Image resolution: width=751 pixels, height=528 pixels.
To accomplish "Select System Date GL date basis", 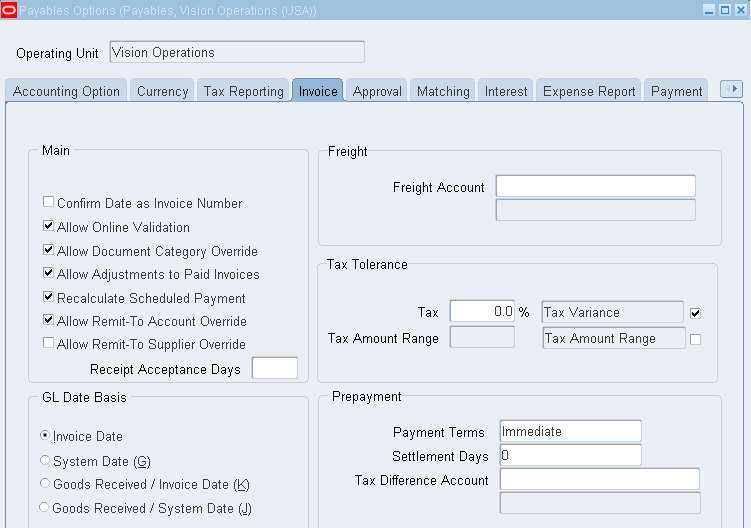I will [45, 461].
